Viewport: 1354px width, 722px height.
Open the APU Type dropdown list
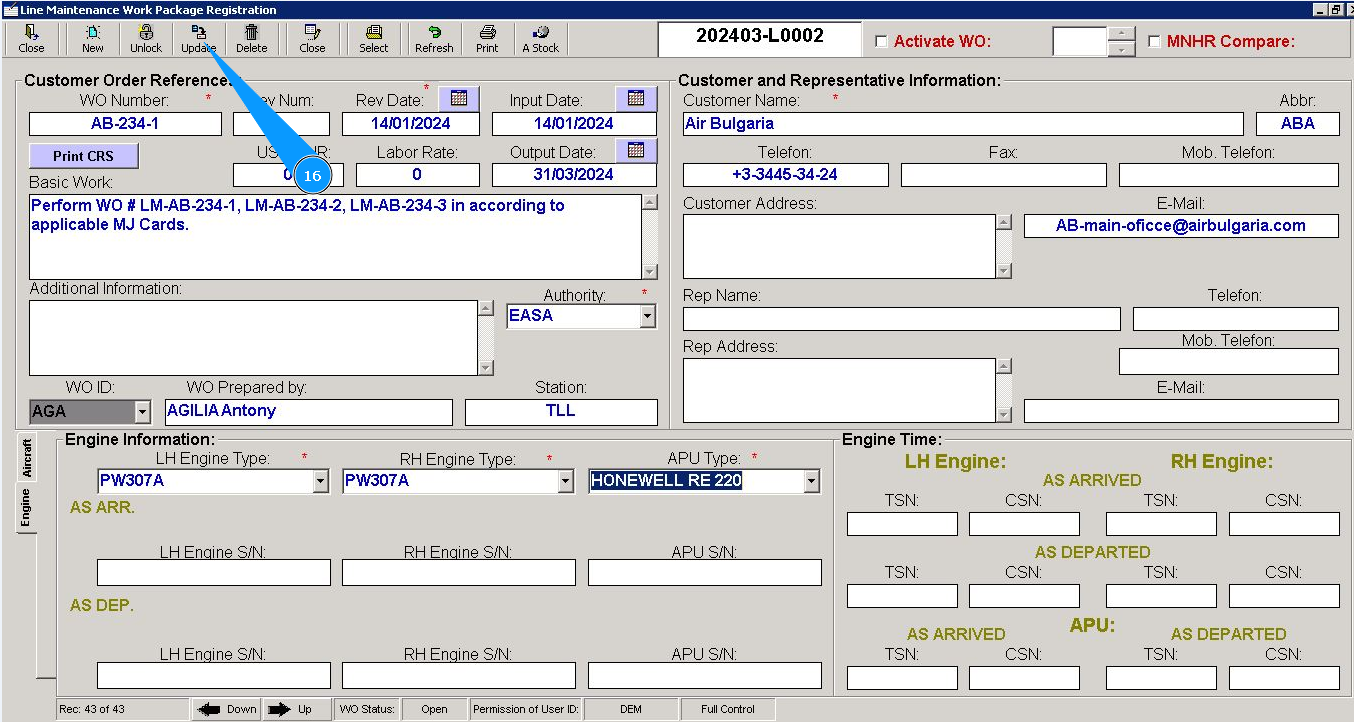811,481
